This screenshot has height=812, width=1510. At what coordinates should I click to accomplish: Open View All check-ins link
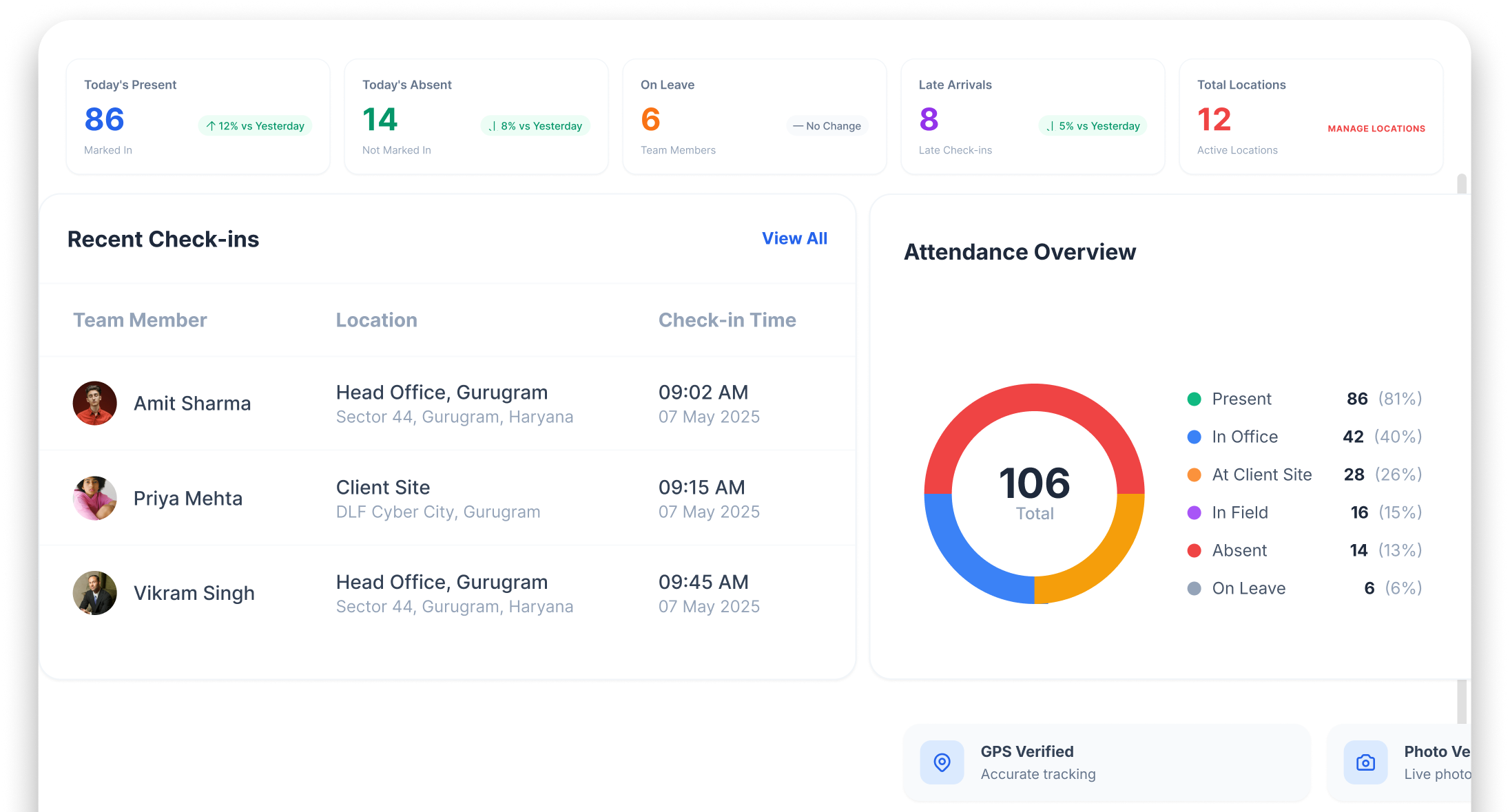(x=794, y=238)
